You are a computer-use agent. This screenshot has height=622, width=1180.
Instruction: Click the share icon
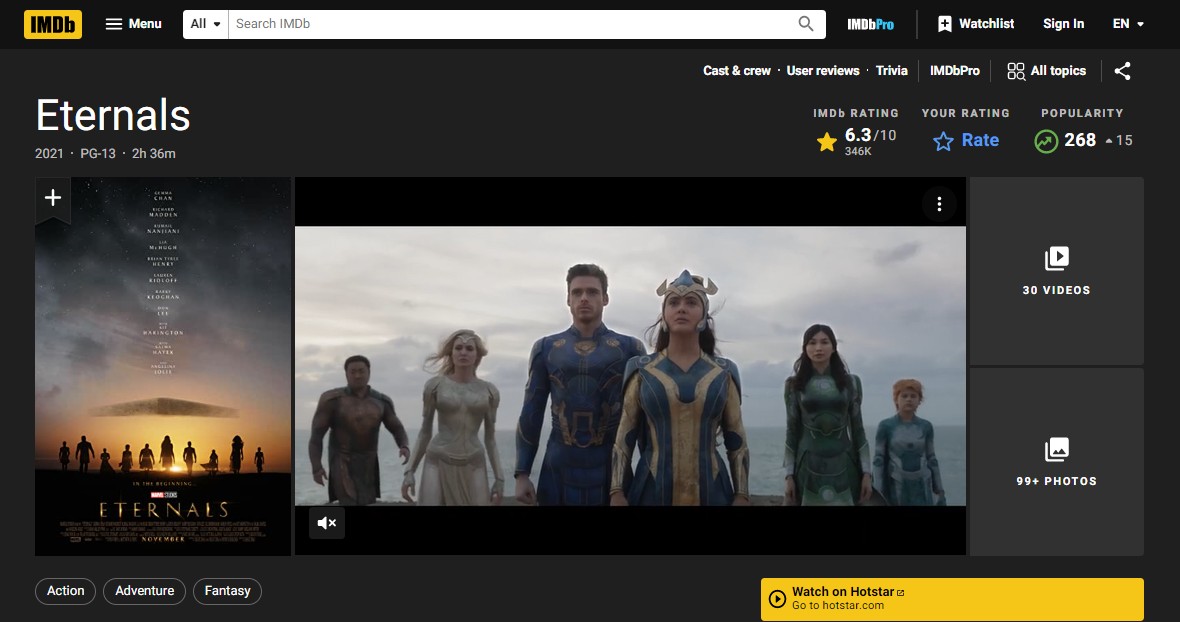[1122, 71]
